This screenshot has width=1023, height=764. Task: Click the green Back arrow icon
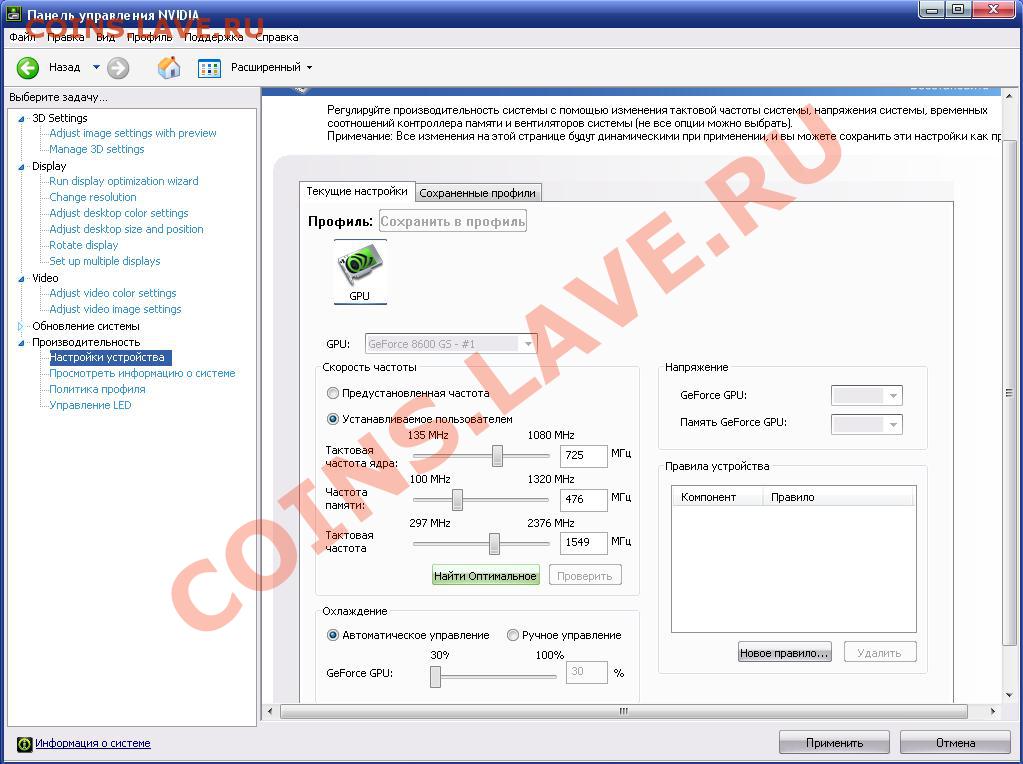coord(28,67)
